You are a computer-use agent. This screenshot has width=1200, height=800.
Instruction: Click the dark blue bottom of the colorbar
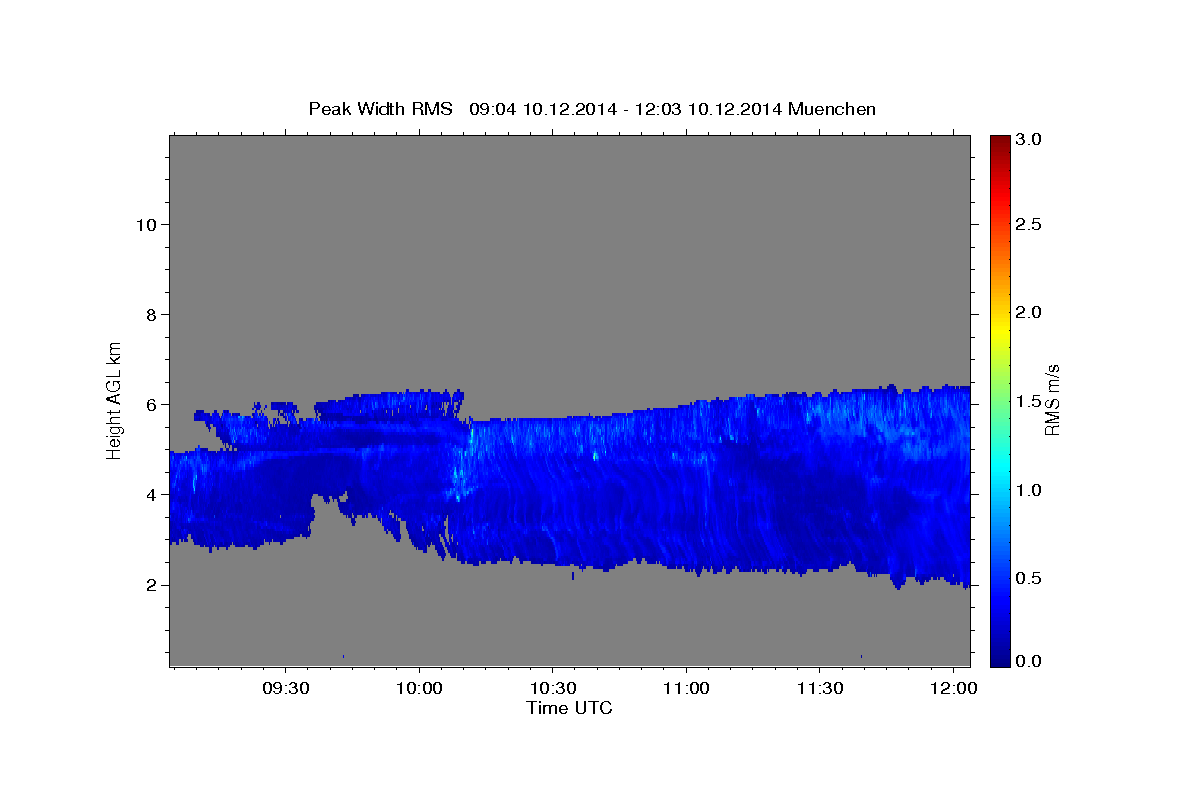point(999,658)
